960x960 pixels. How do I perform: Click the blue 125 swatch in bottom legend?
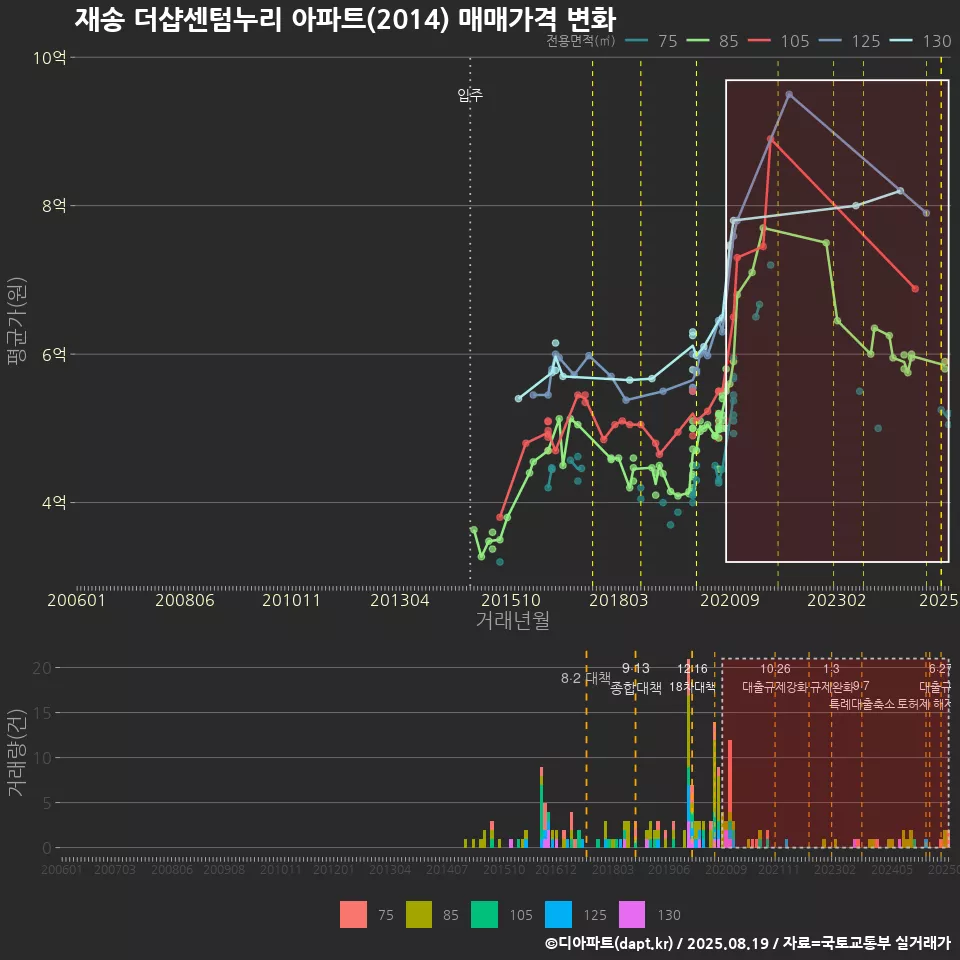[558, 915]
